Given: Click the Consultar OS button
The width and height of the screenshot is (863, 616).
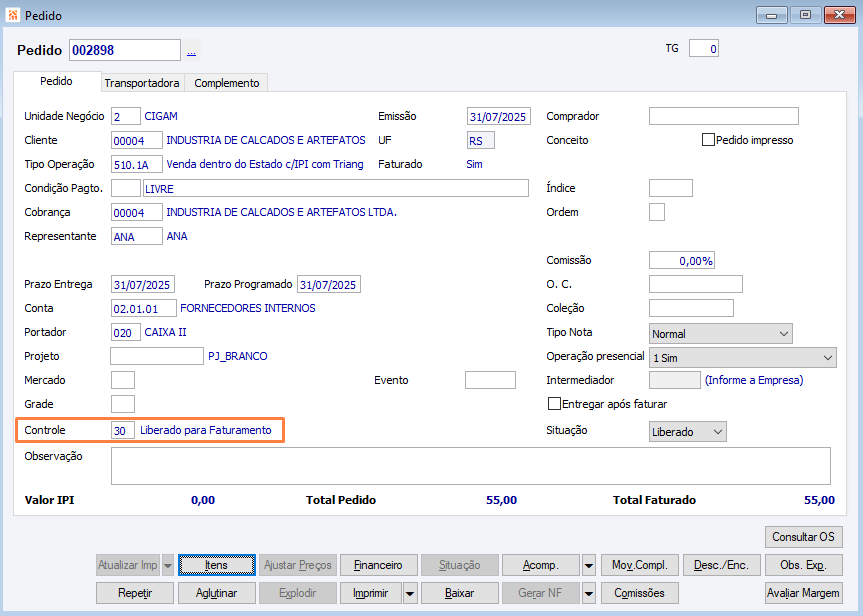Looking at the screenshot, I should pyautogui.click(x=804, y=537).
